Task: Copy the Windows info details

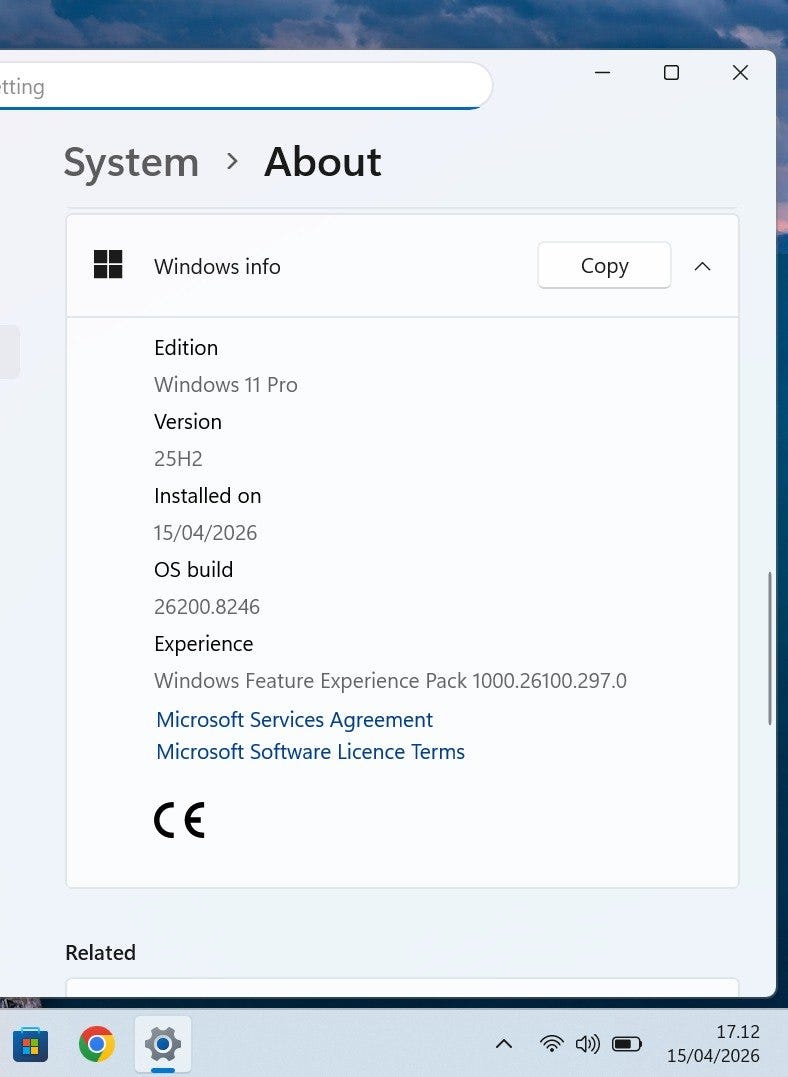Action: [x=604, y=266]
